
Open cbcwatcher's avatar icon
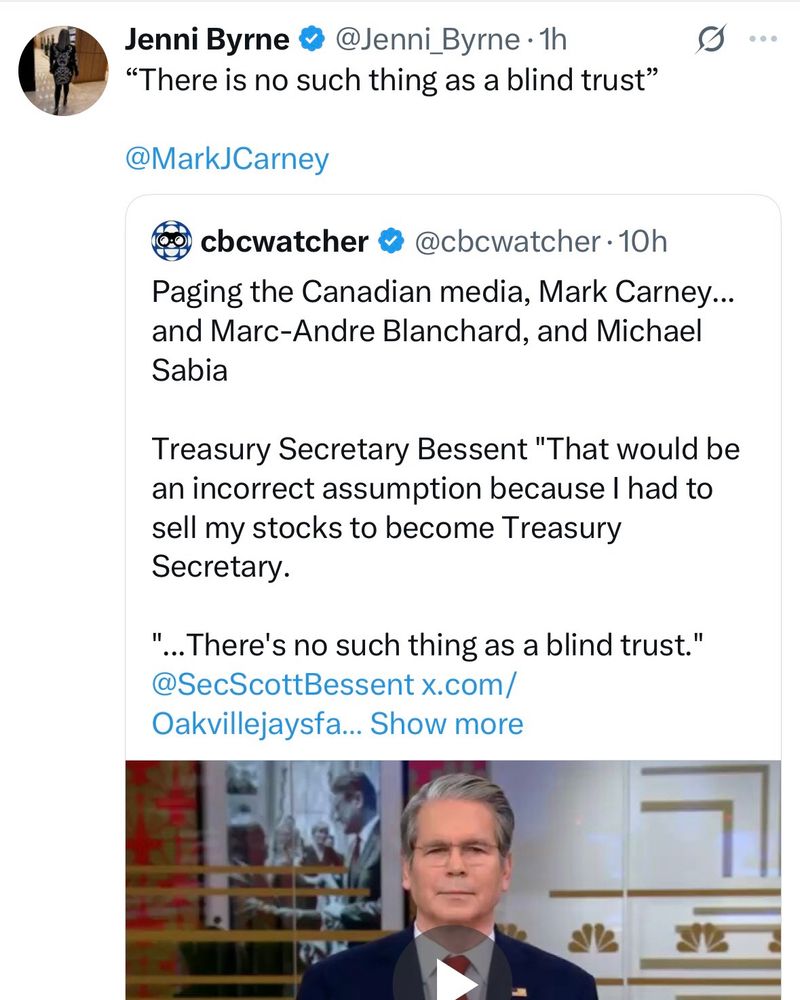click(171, 241)
